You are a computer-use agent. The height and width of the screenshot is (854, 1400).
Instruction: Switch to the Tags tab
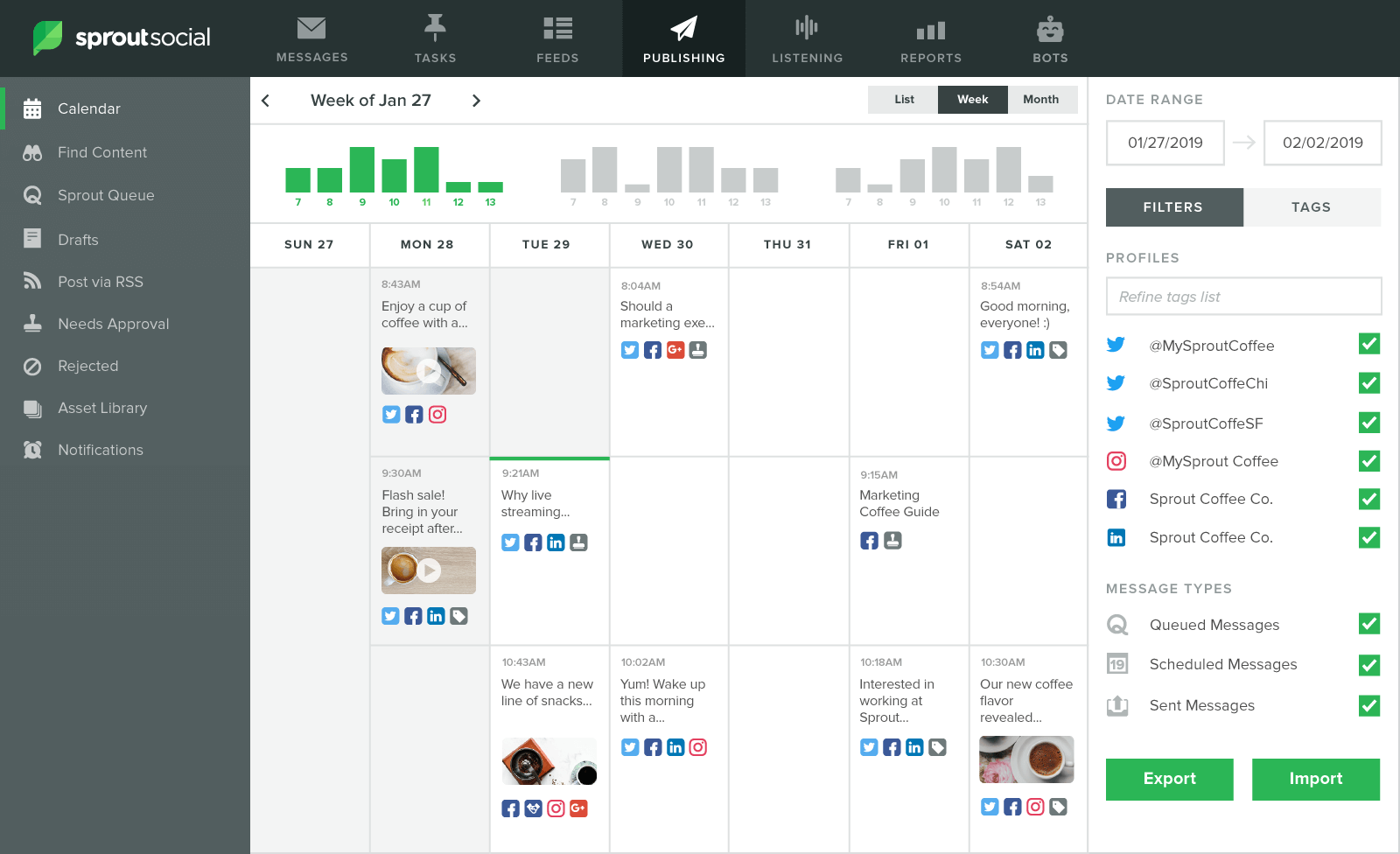click(x=1311, y=207)
